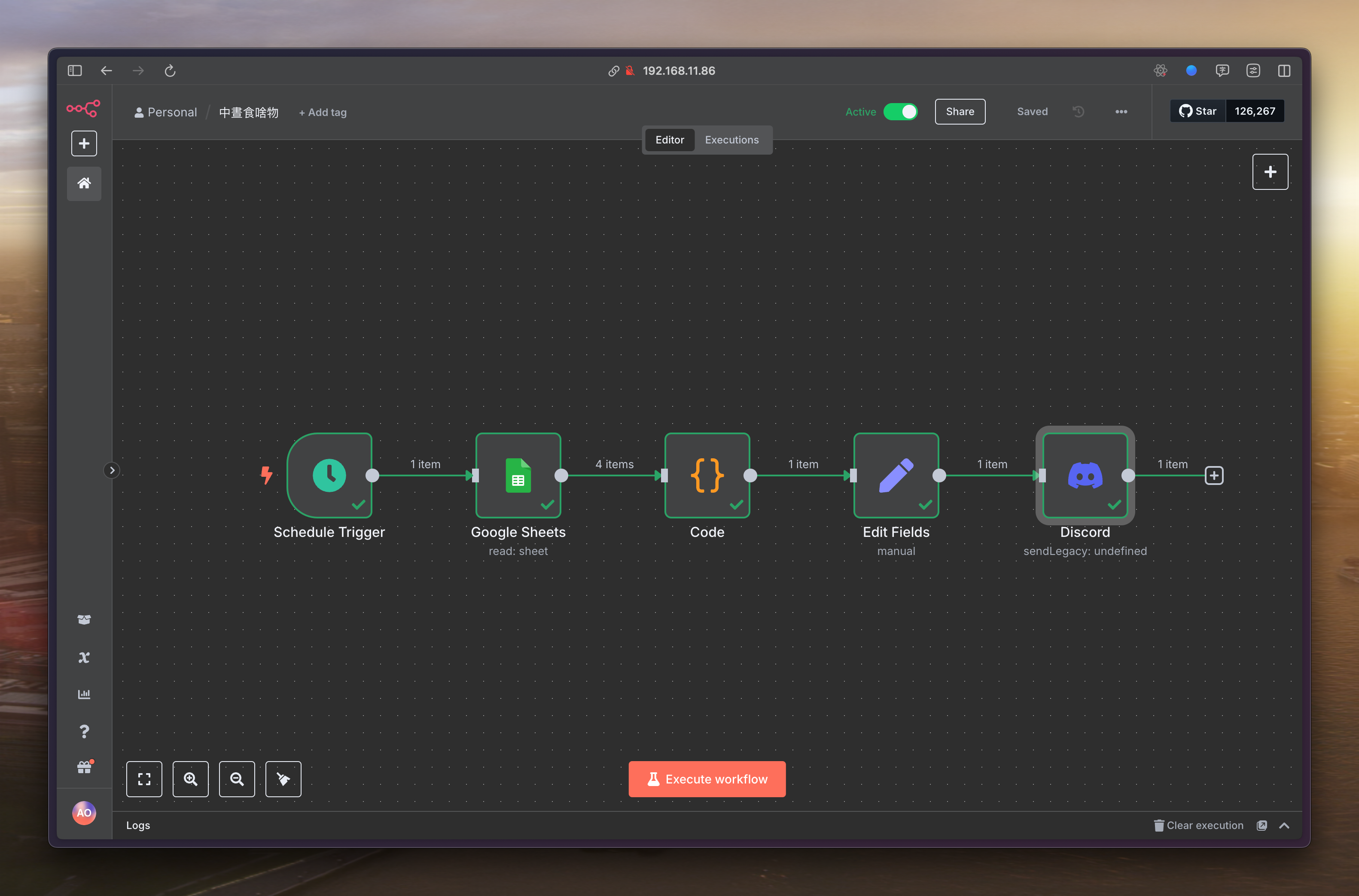Click the 'sendLegacy: undefined' Discord subtitle
The width and height of the screenshot is (1359, 896).
(x=1085, y=551)
